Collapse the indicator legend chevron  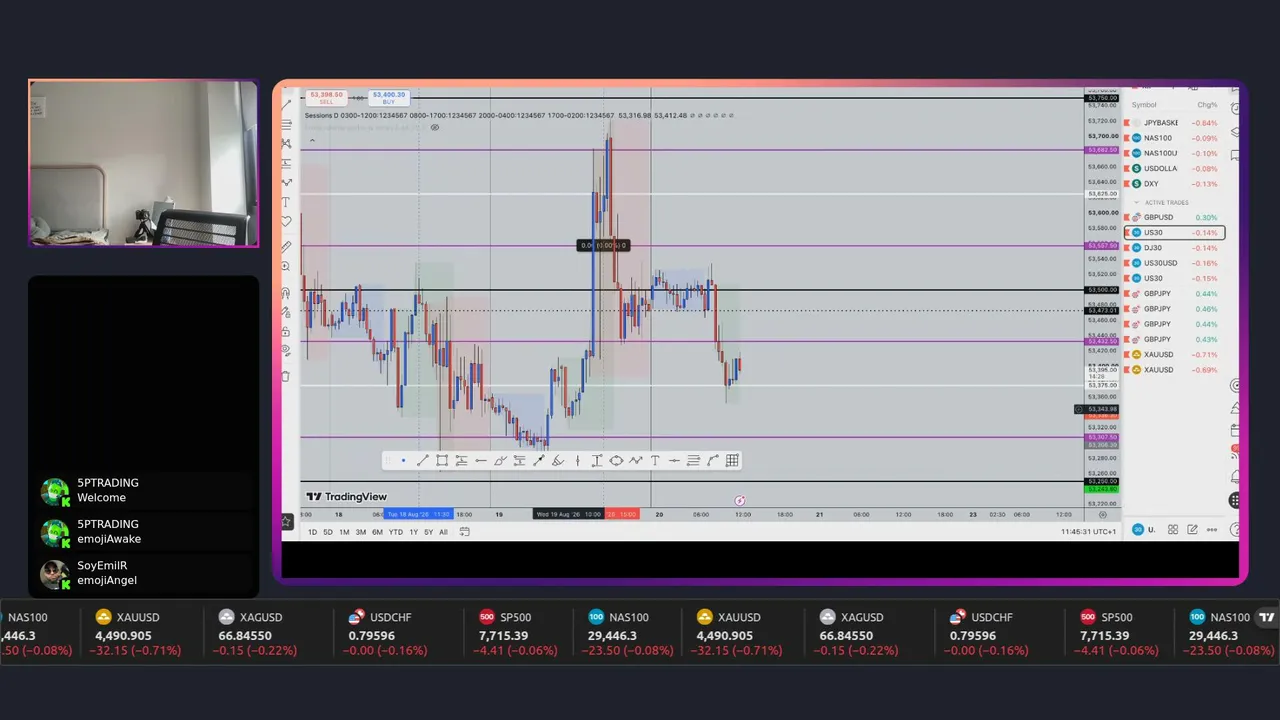click(312, 140)
